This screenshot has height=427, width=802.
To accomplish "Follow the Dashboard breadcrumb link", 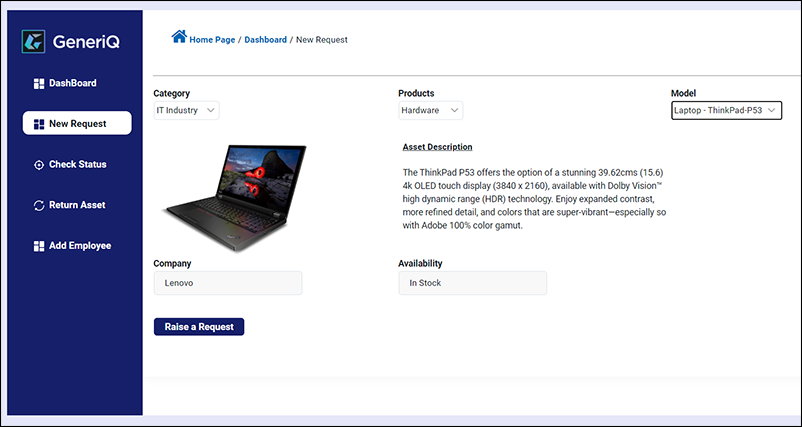I will pos(265,39).
